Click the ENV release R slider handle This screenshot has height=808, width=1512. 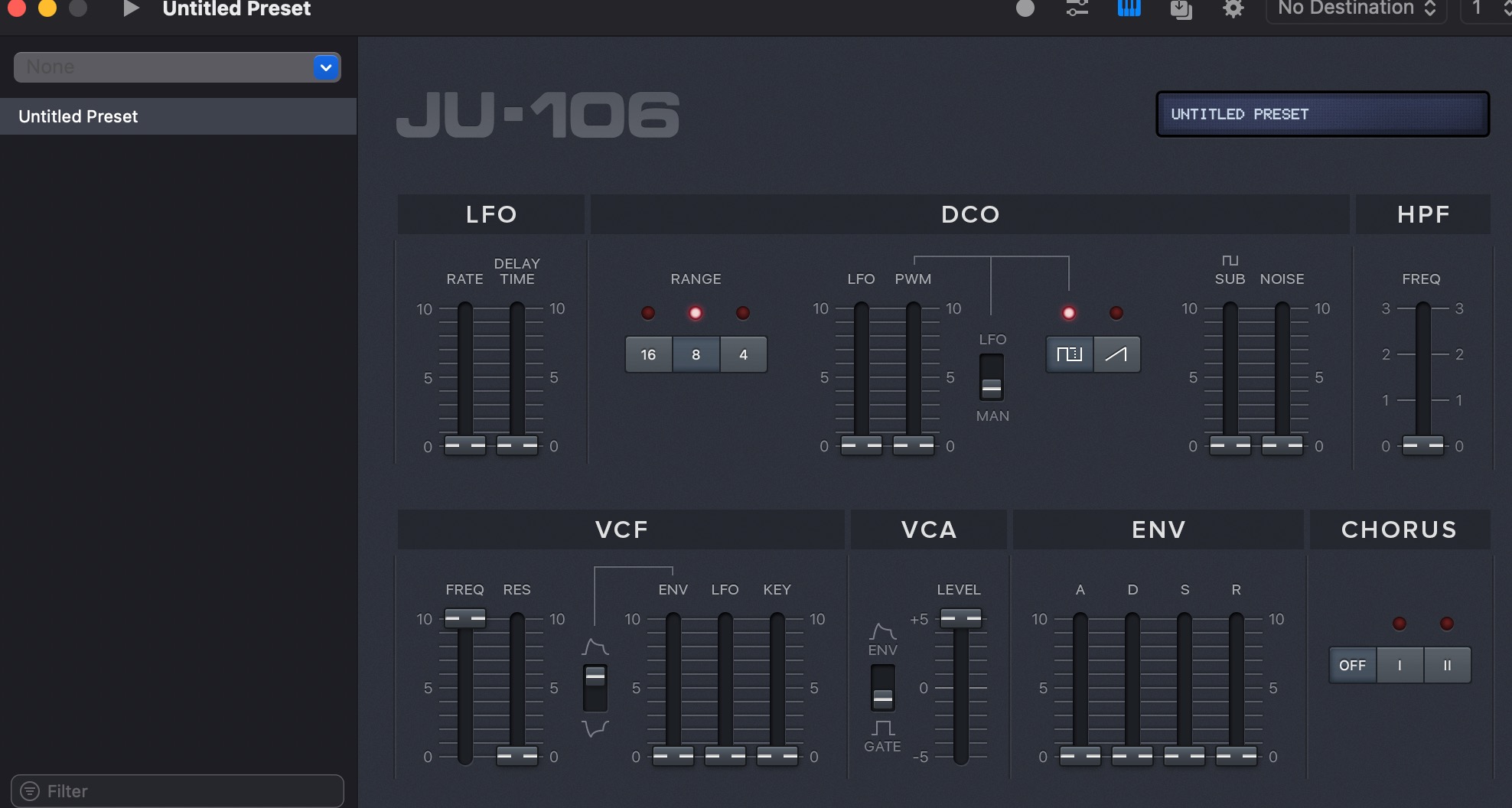[1237, 755]
